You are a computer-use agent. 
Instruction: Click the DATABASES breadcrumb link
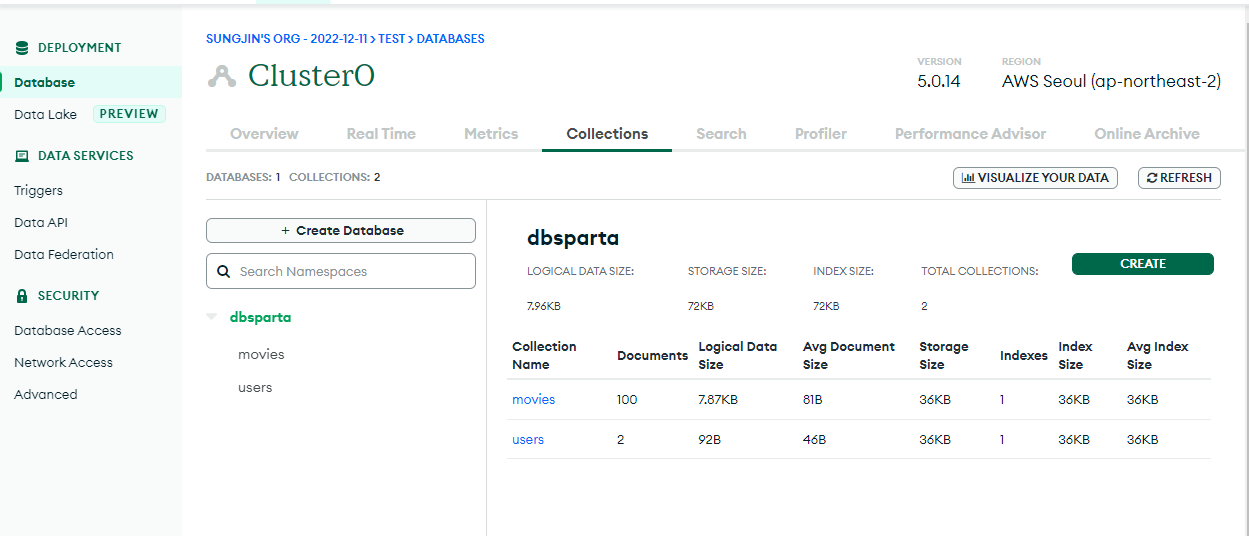[x=450, y=39]
